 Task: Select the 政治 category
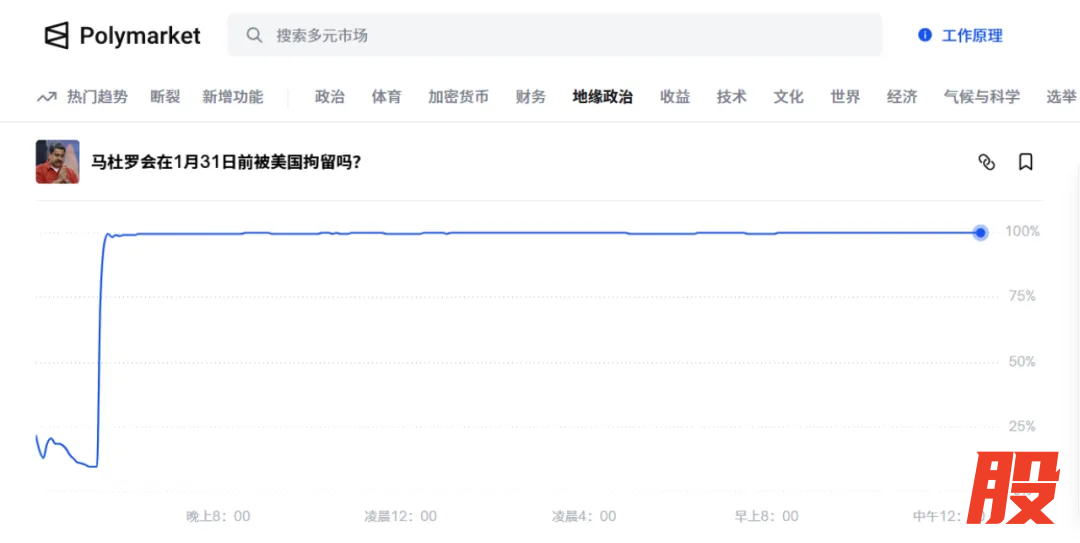pyautogui.click(x=330, y=97)
